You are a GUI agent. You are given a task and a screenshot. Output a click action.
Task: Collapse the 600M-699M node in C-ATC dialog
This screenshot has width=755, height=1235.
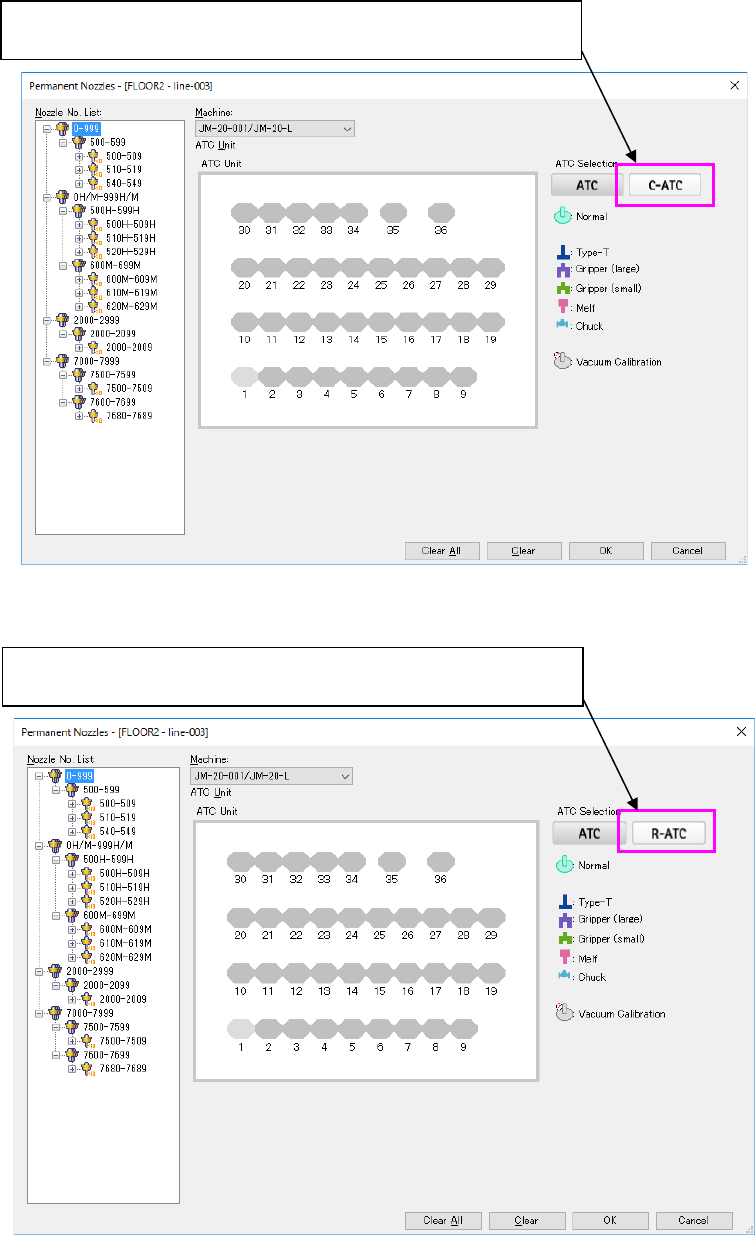tap(64, 266)
